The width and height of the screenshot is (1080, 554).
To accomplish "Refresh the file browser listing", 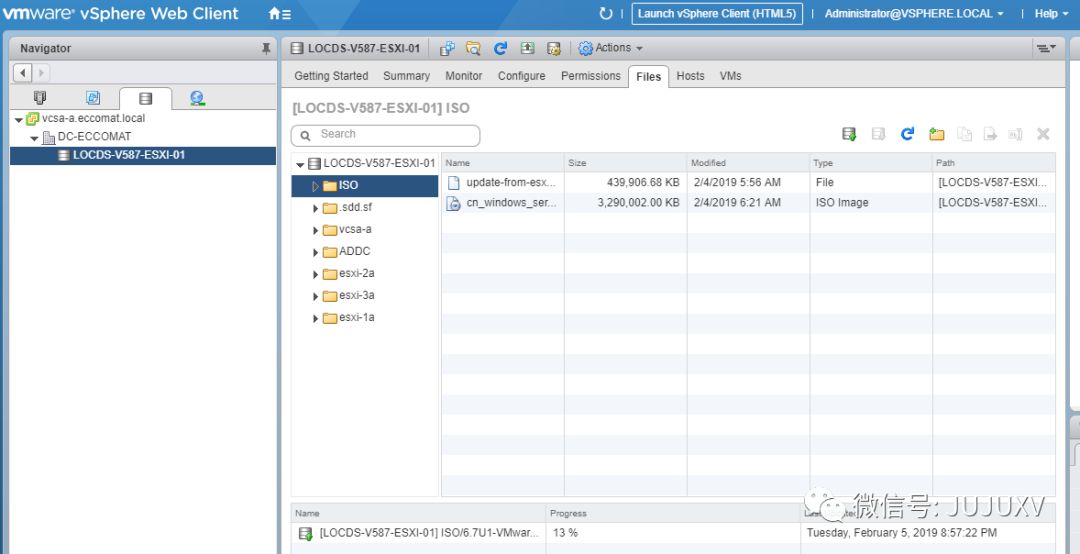I will (907, 134).
